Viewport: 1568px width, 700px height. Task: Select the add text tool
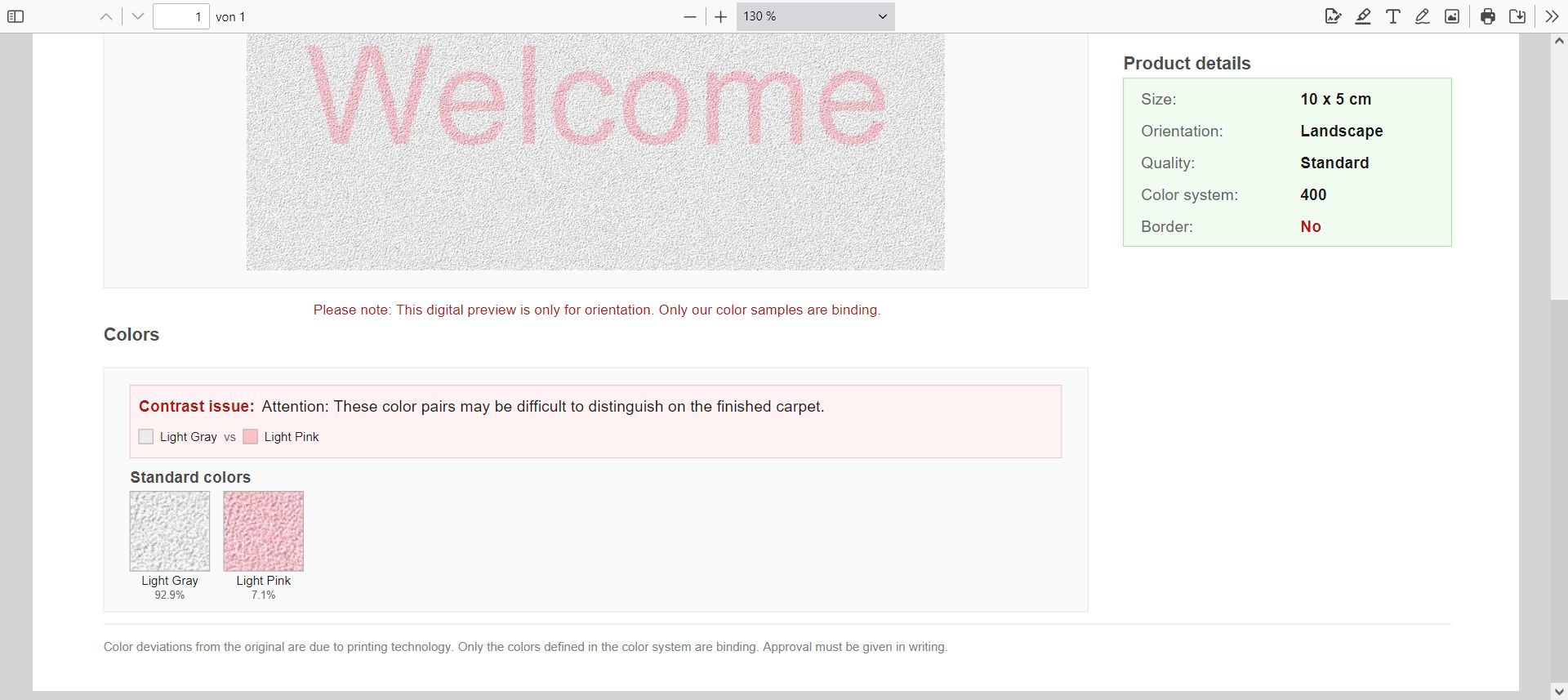tap(1393, 16)
